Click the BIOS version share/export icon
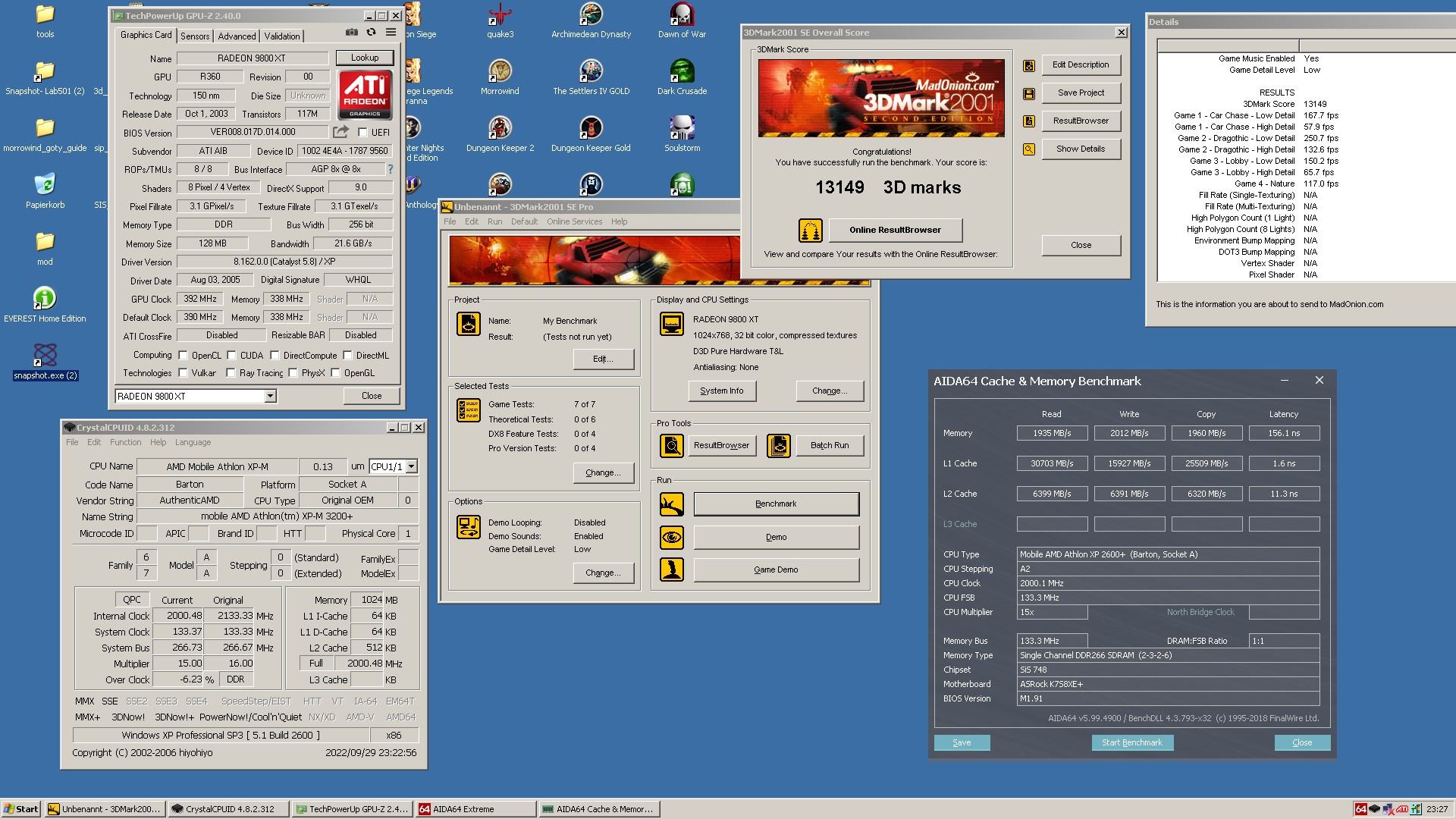 pos(340,132)
